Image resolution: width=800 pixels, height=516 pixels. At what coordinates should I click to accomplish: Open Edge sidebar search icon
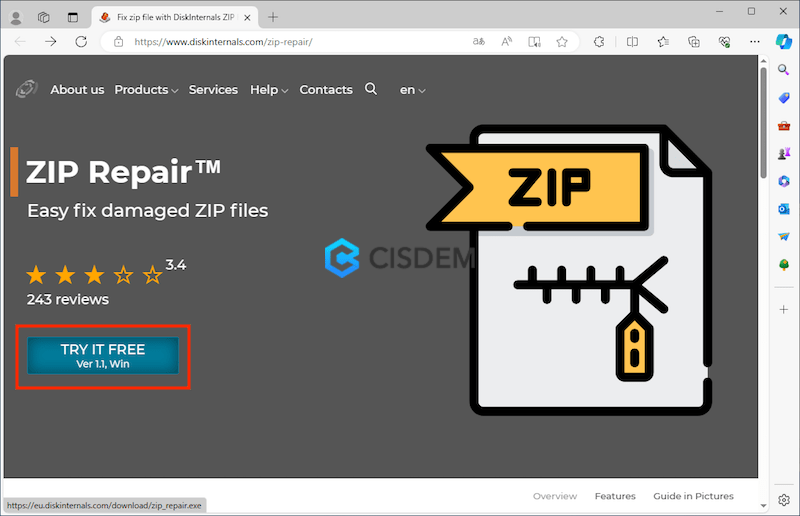tap(783, 71)
